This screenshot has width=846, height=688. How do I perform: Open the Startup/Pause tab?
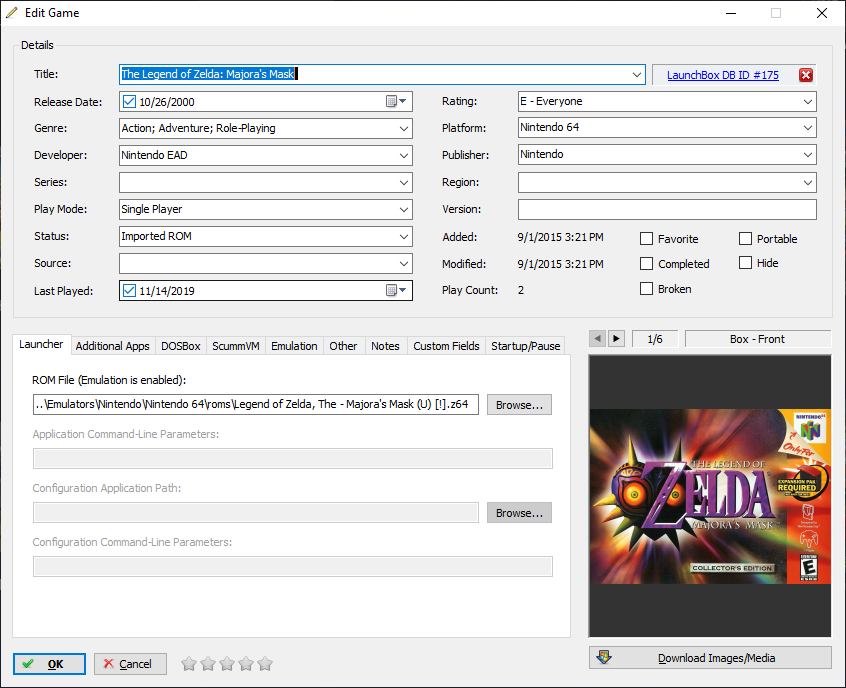pos(526,346)
